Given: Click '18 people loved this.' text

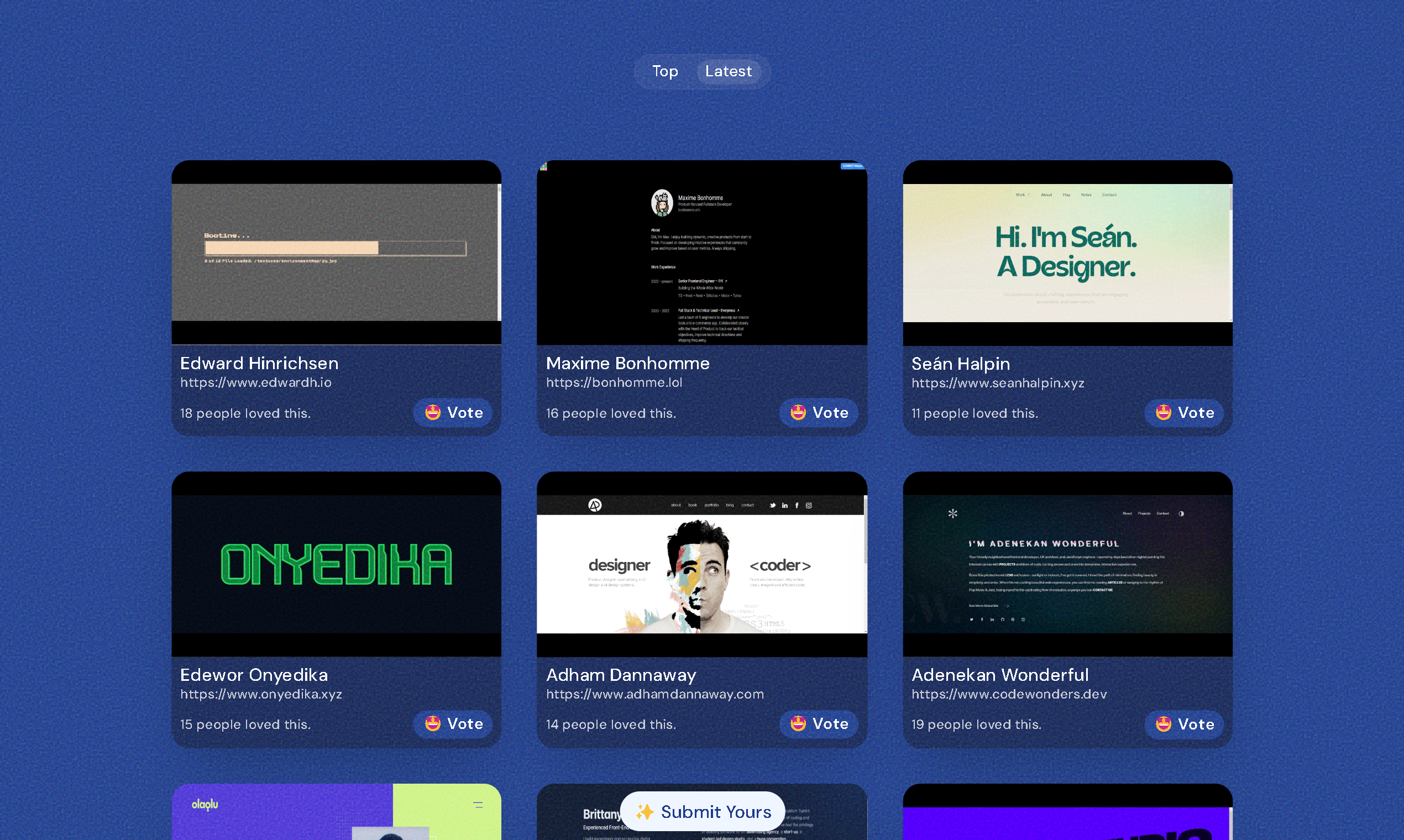Looking at the screenshot, I should coord(245,413).
